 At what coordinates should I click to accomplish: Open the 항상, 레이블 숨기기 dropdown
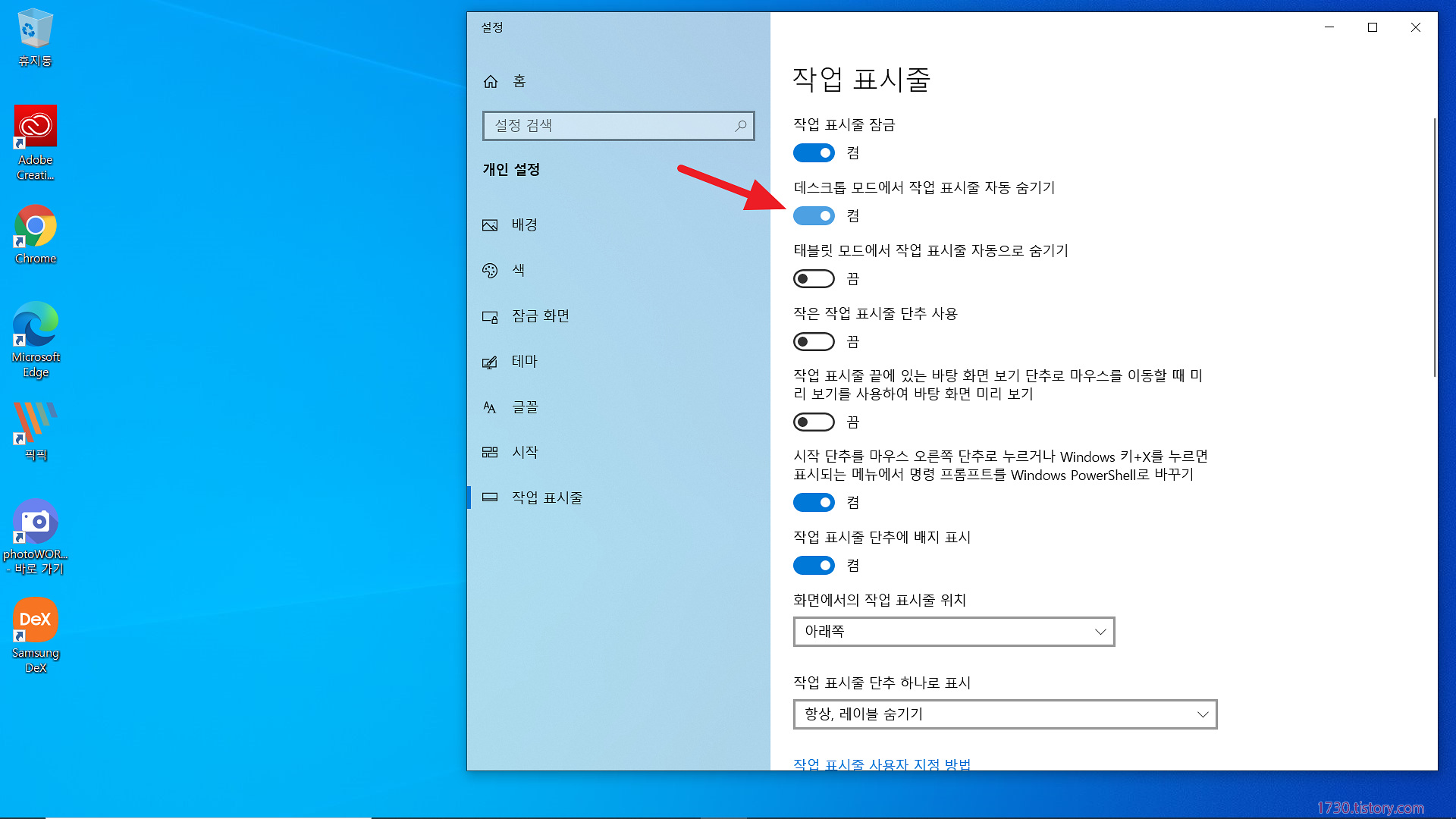[1005, 714]
